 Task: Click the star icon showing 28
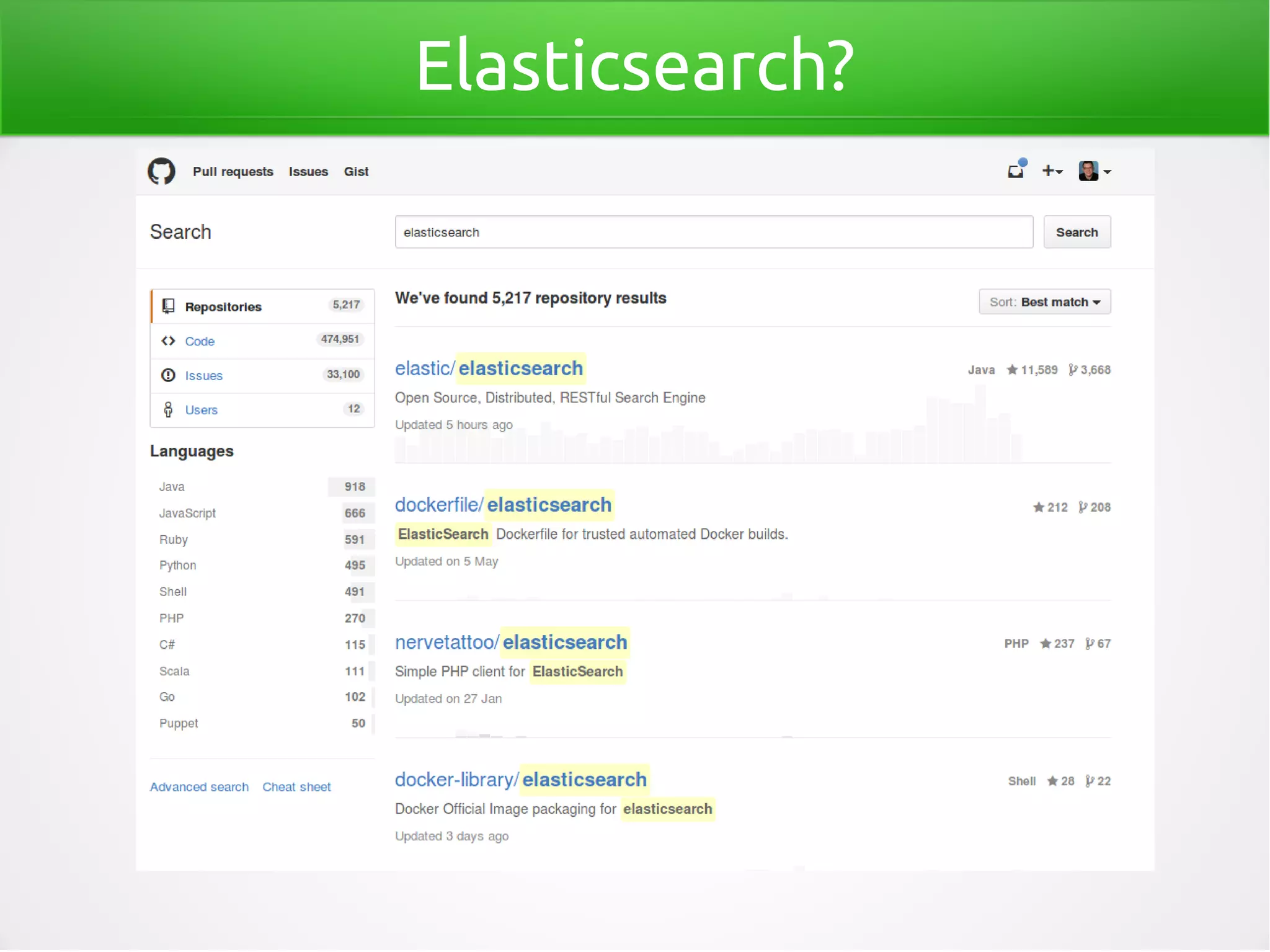(x=1052, y=781)
